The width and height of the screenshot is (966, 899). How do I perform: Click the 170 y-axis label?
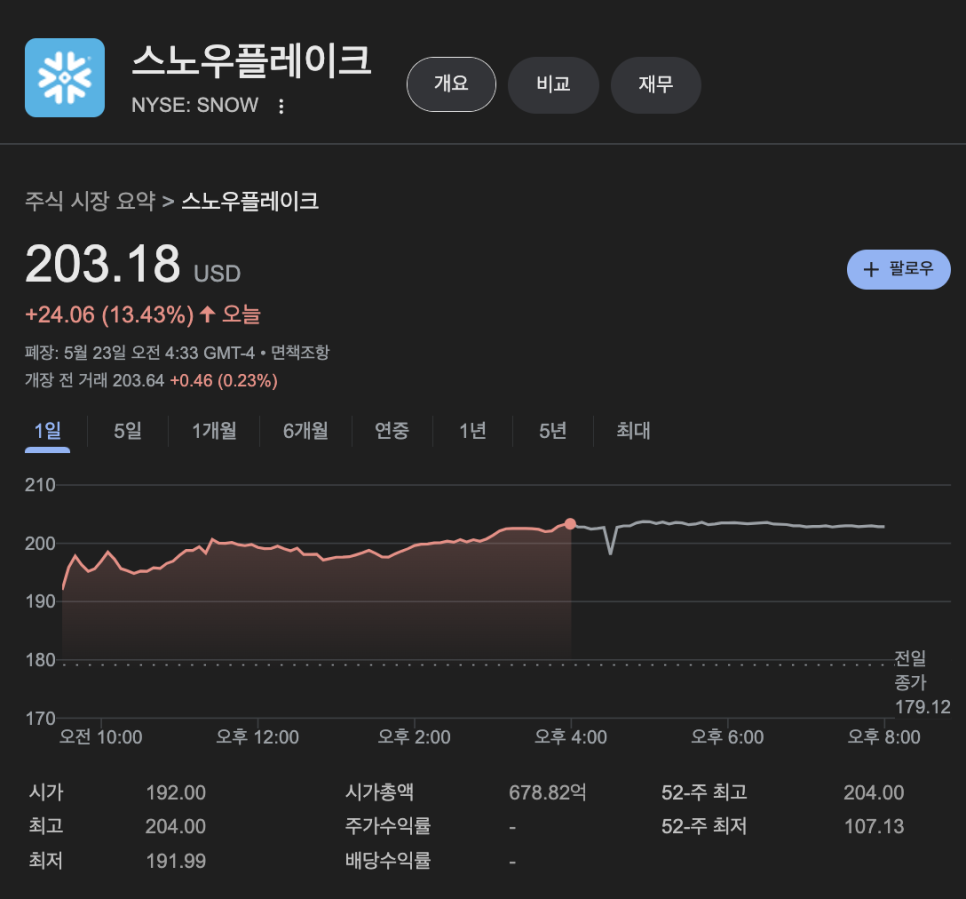tap(40, 718)
